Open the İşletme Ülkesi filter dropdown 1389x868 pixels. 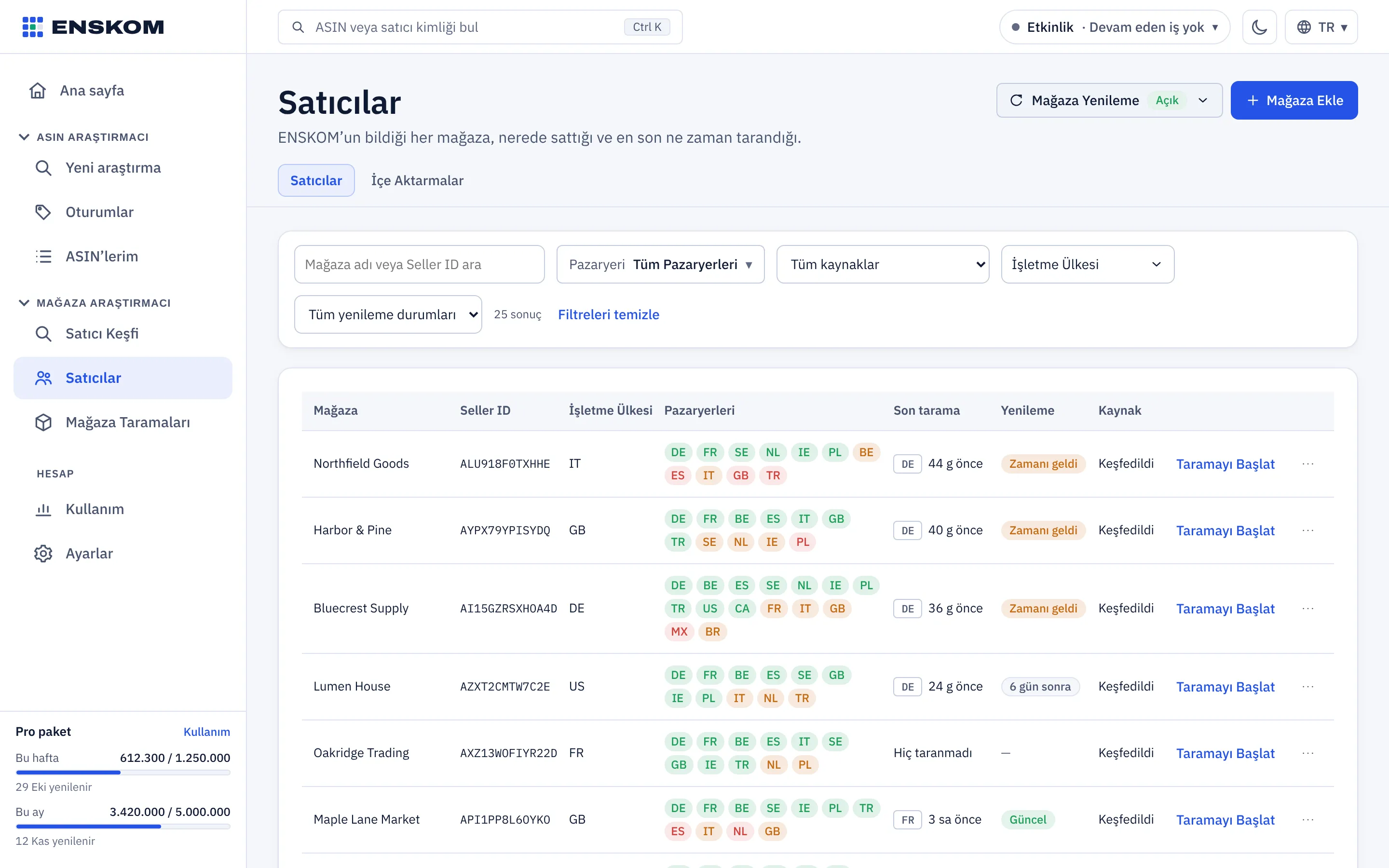click(x=1087, y=264)
